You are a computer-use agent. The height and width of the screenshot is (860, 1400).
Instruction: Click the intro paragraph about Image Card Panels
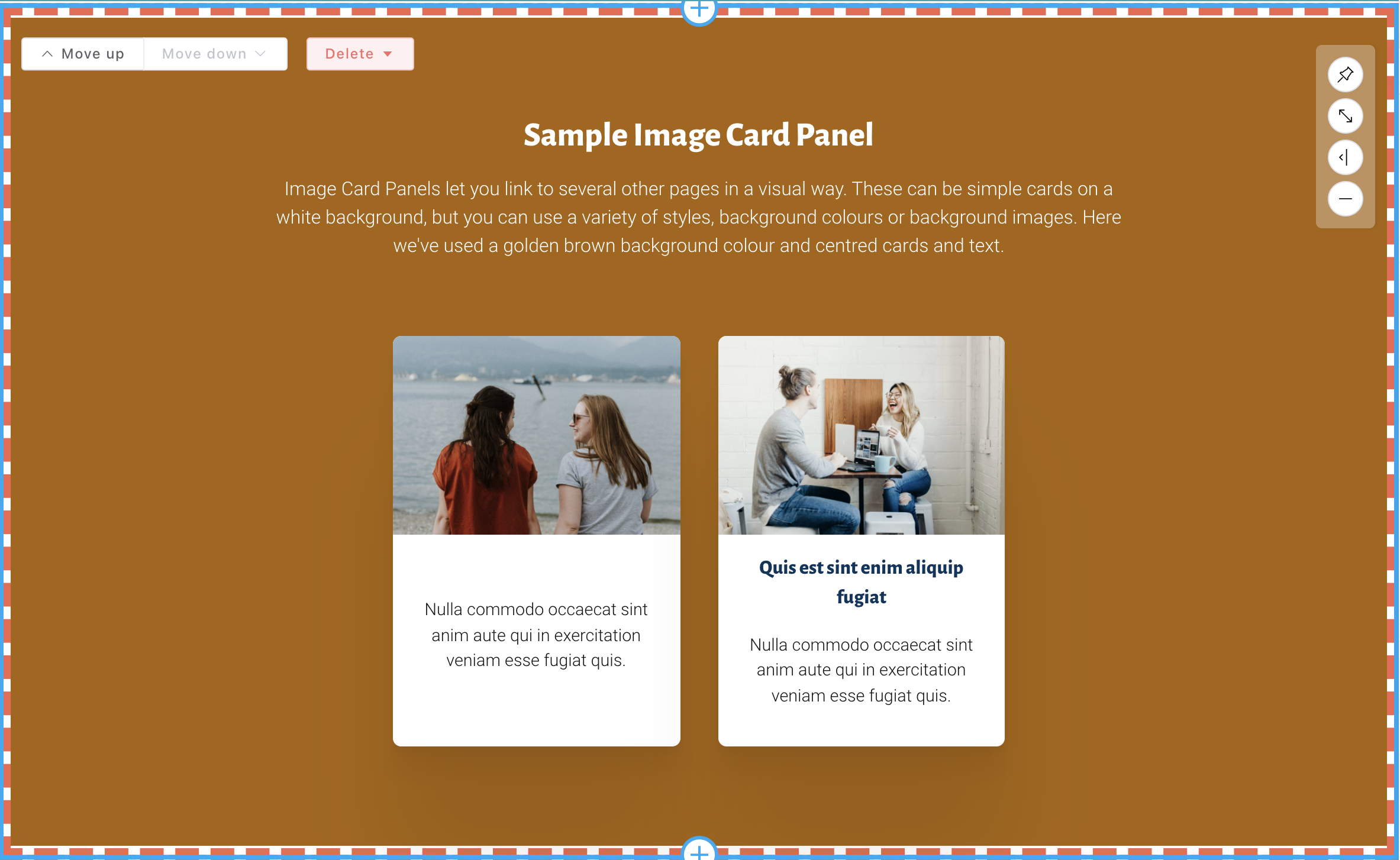click(698, 217)
